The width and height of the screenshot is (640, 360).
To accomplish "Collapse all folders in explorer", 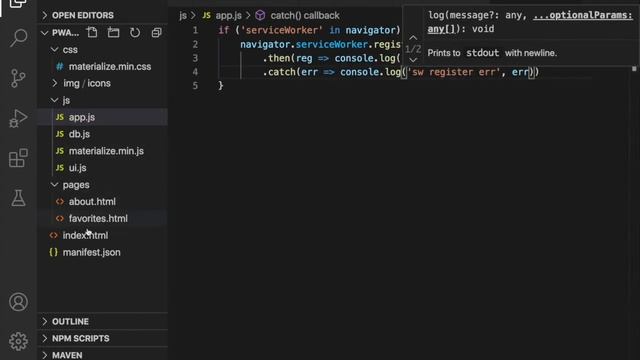I will pyautogui.click(x=156, y=32).
